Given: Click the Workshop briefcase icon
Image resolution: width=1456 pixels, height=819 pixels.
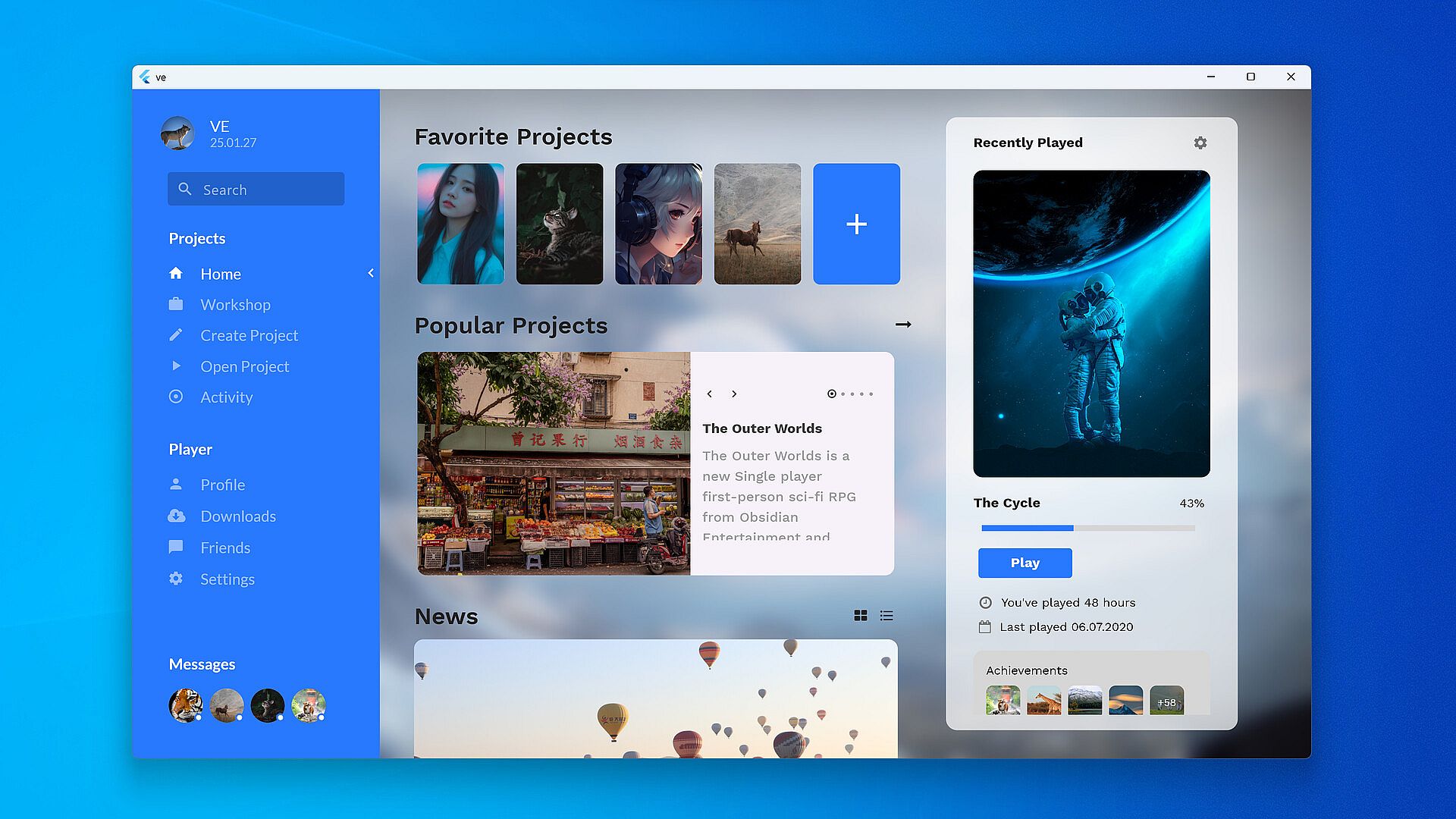Looking at the screenshot, I should click(176, 304).
